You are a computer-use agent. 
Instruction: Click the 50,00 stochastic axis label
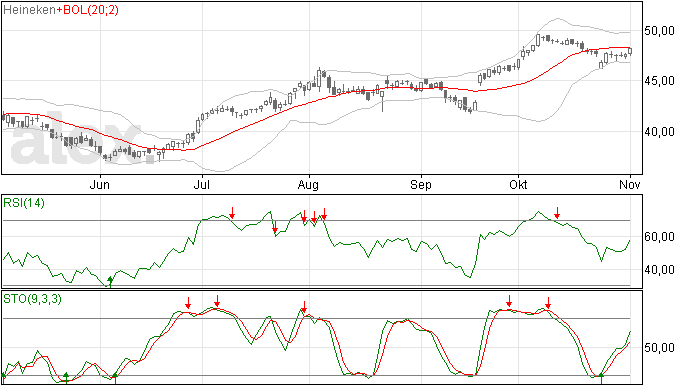(659, 348)
